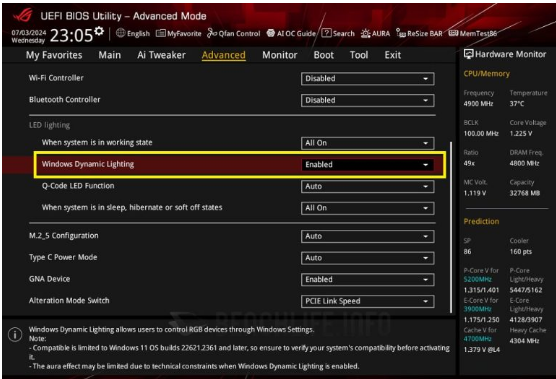Open the Q-Code LED Function dropdown
This screenshot has height=379, width=556.
(x=367, y=186)
